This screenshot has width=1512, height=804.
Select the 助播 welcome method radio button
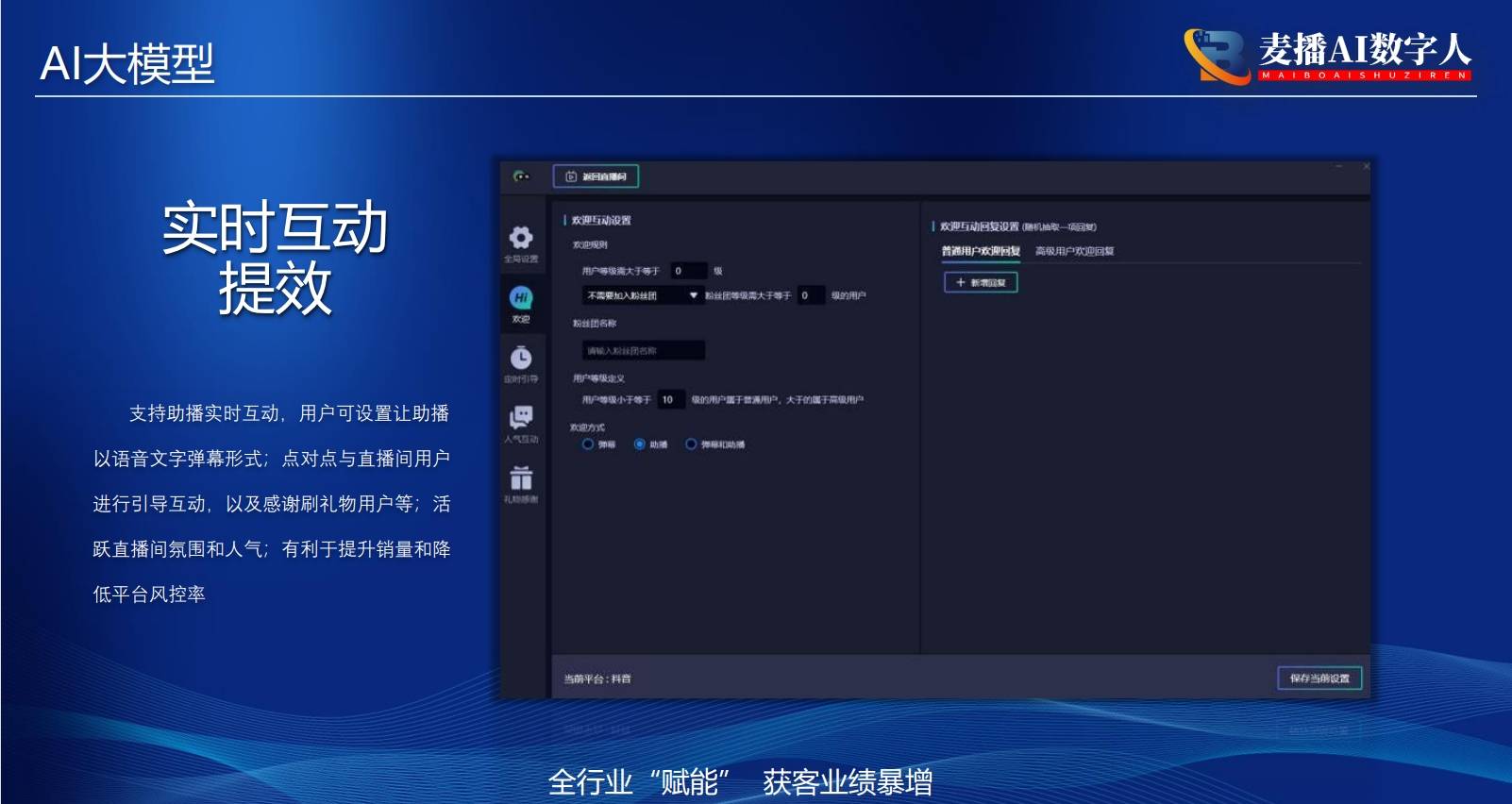tap(640, 444)
